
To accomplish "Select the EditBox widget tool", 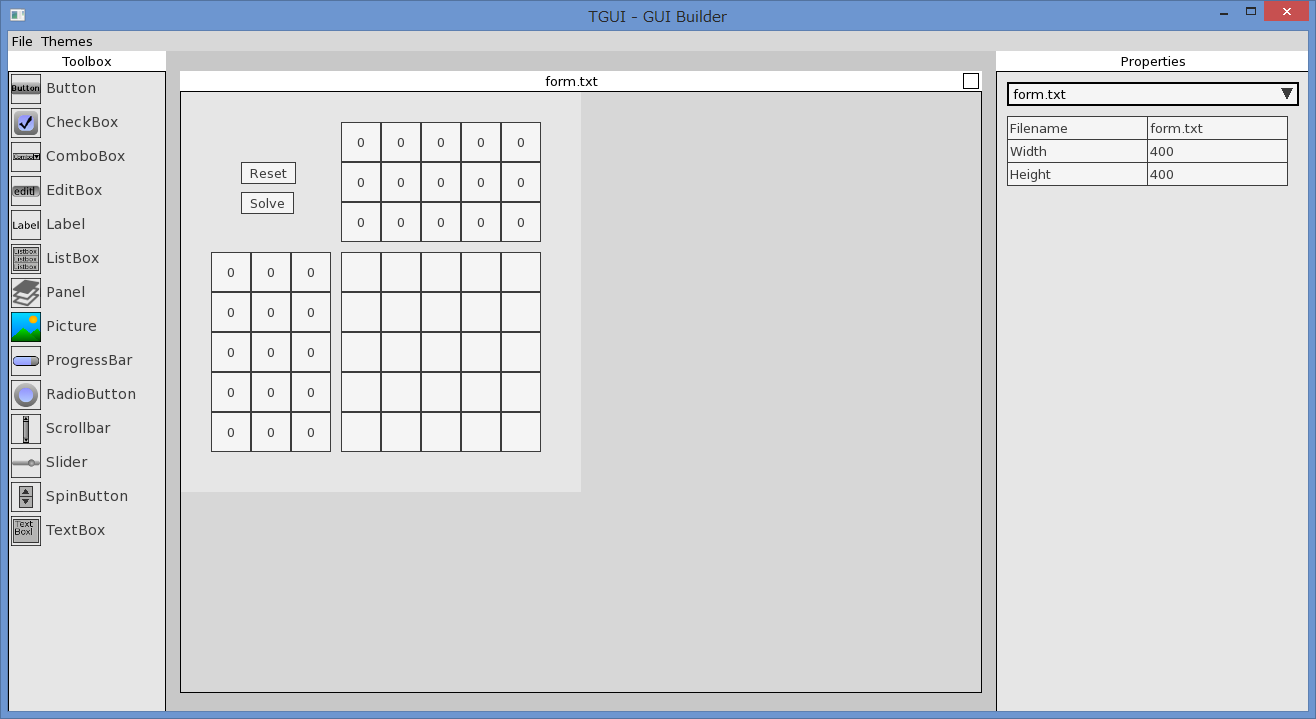I will tap(75, 190).
